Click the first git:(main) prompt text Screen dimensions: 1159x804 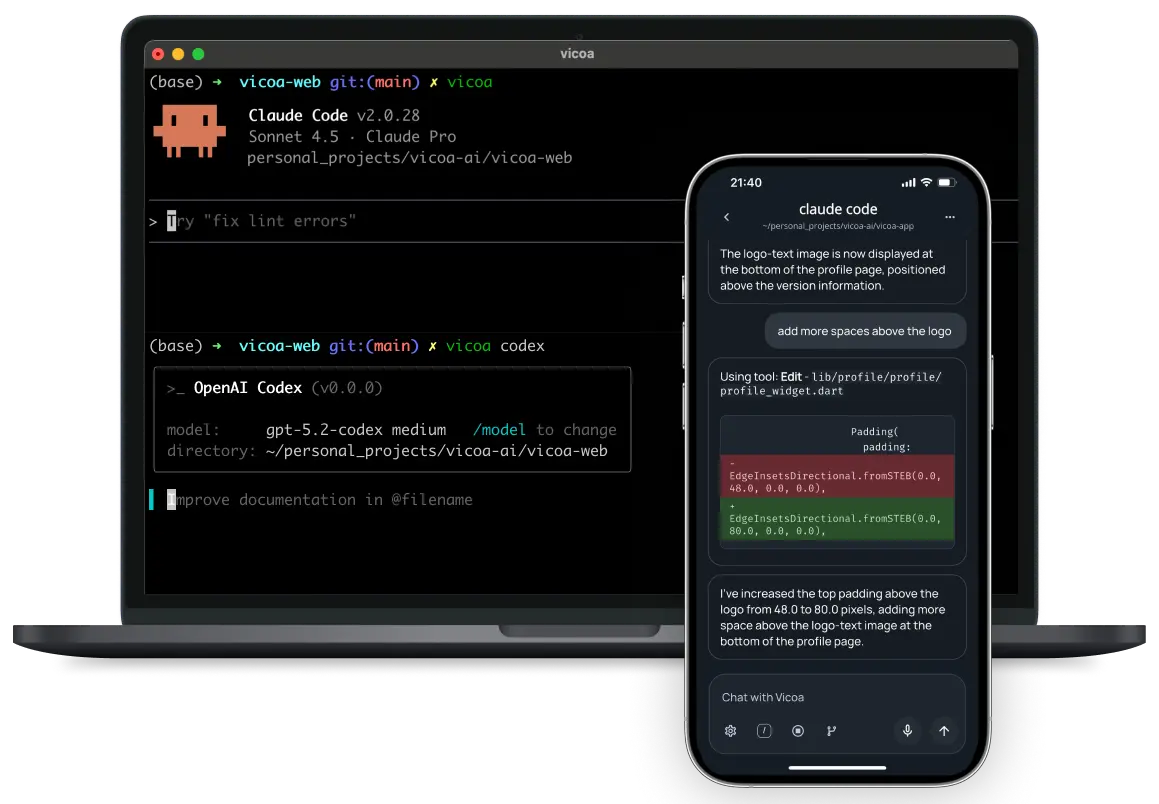coord(375,82)
